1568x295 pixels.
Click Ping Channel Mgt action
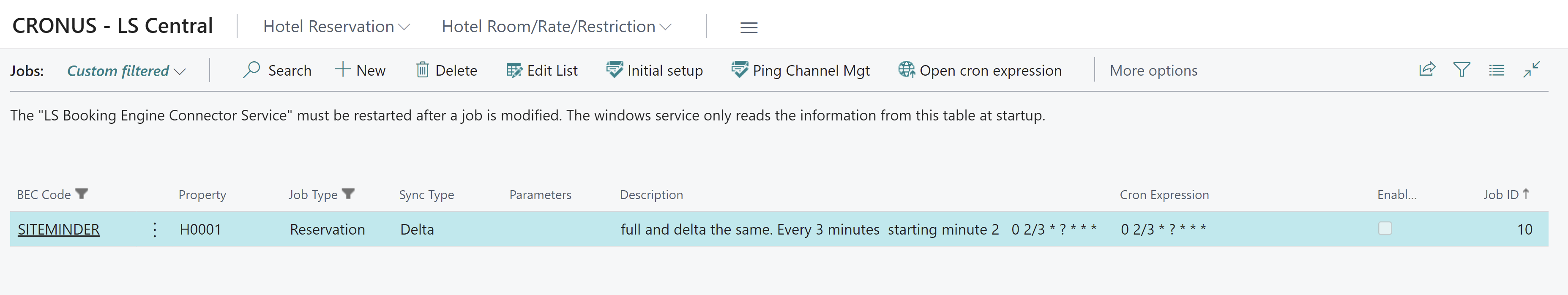point(800,71)
